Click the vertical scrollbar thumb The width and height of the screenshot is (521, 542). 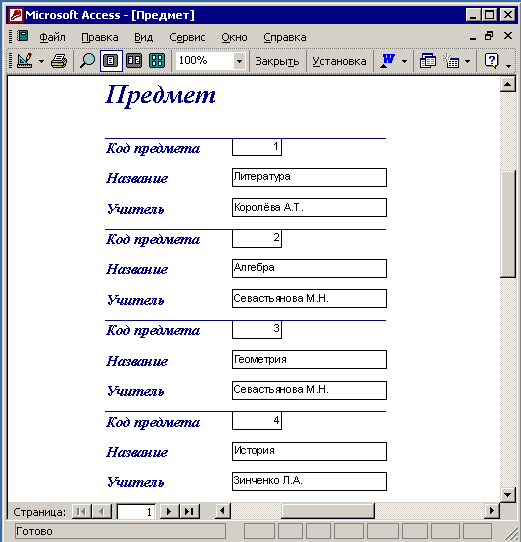pyautogui.click(x=508, y=224)
